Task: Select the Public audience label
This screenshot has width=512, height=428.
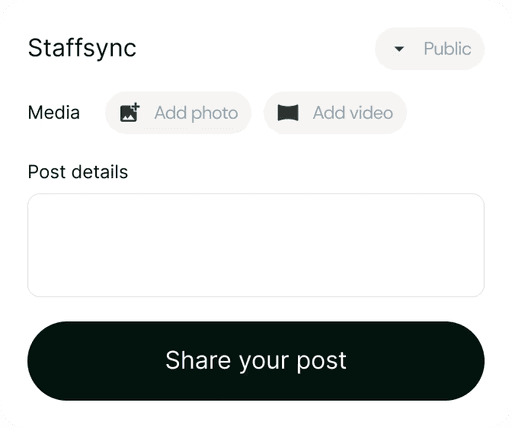Action: click(x=447, y=49)
